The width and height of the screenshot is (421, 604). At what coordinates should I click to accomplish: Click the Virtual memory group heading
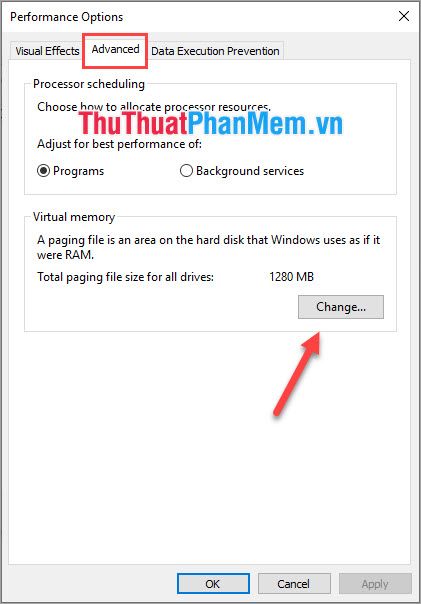click(x=74, y=217)
